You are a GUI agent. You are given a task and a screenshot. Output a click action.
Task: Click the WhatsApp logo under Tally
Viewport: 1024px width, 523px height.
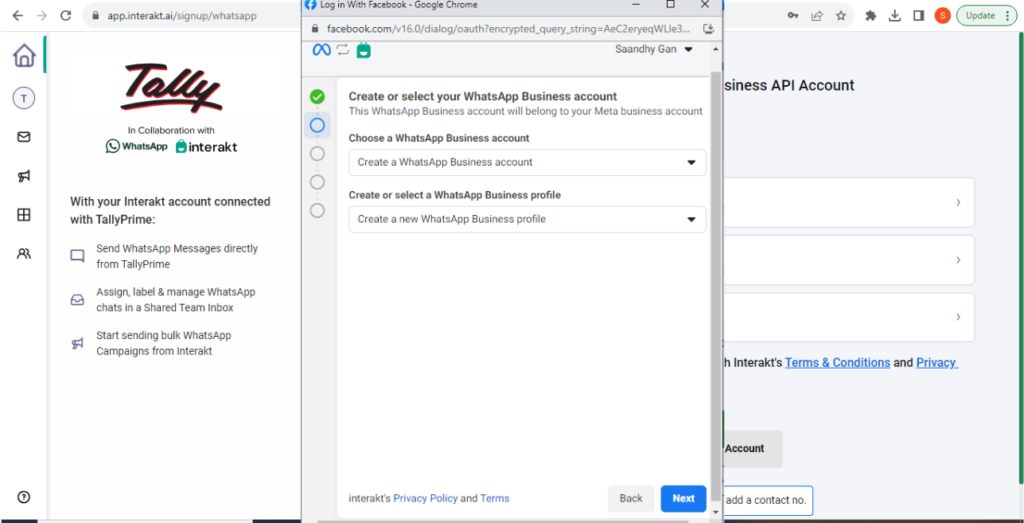136,146
